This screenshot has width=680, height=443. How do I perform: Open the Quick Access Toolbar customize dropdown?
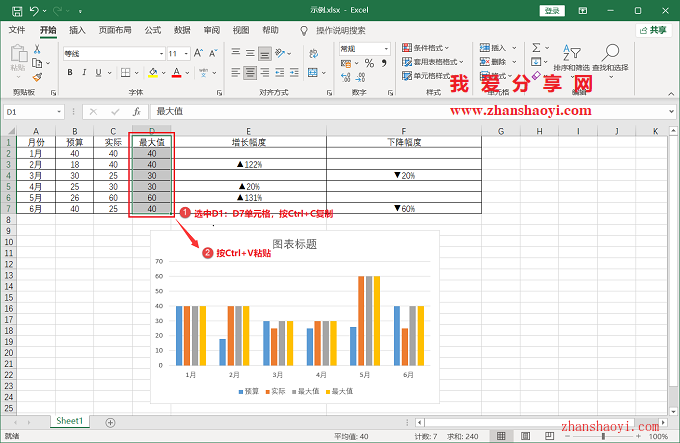click(x=80, y=11)
